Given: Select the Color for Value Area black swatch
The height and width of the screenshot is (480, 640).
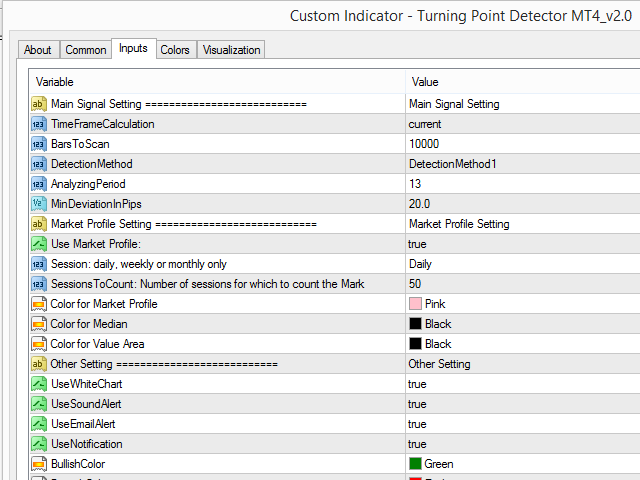Looking at the screenshot, I should click(415, 344).
